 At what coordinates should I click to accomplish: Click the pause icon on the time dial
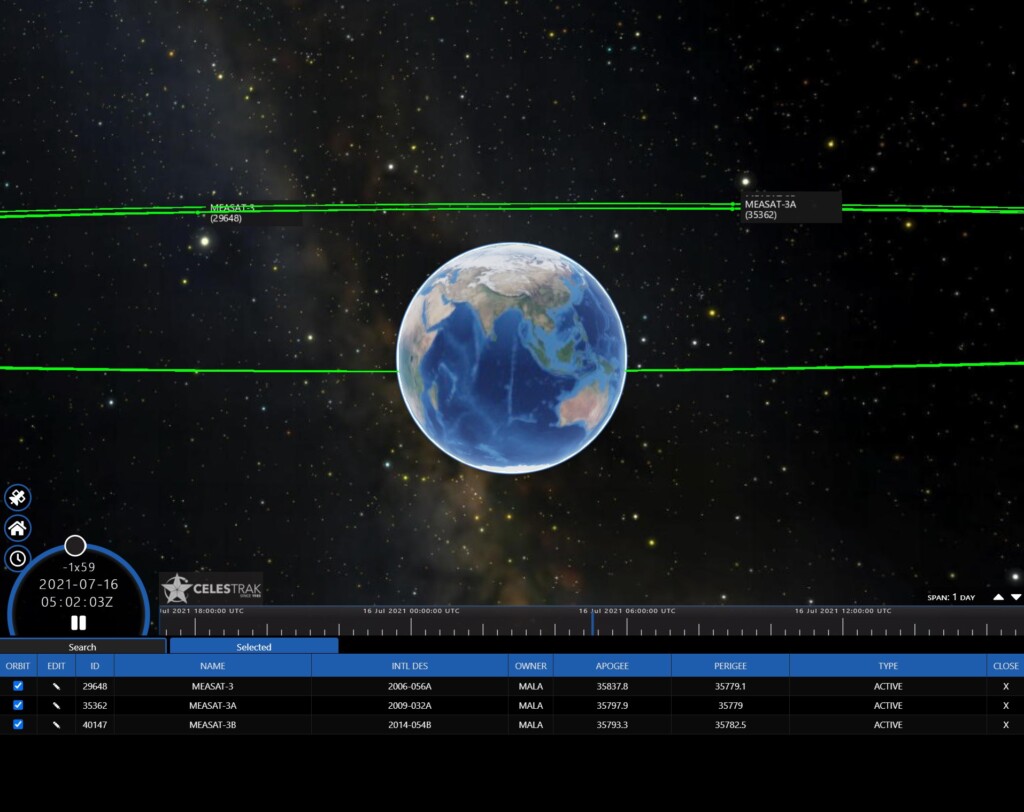point(78,623)
